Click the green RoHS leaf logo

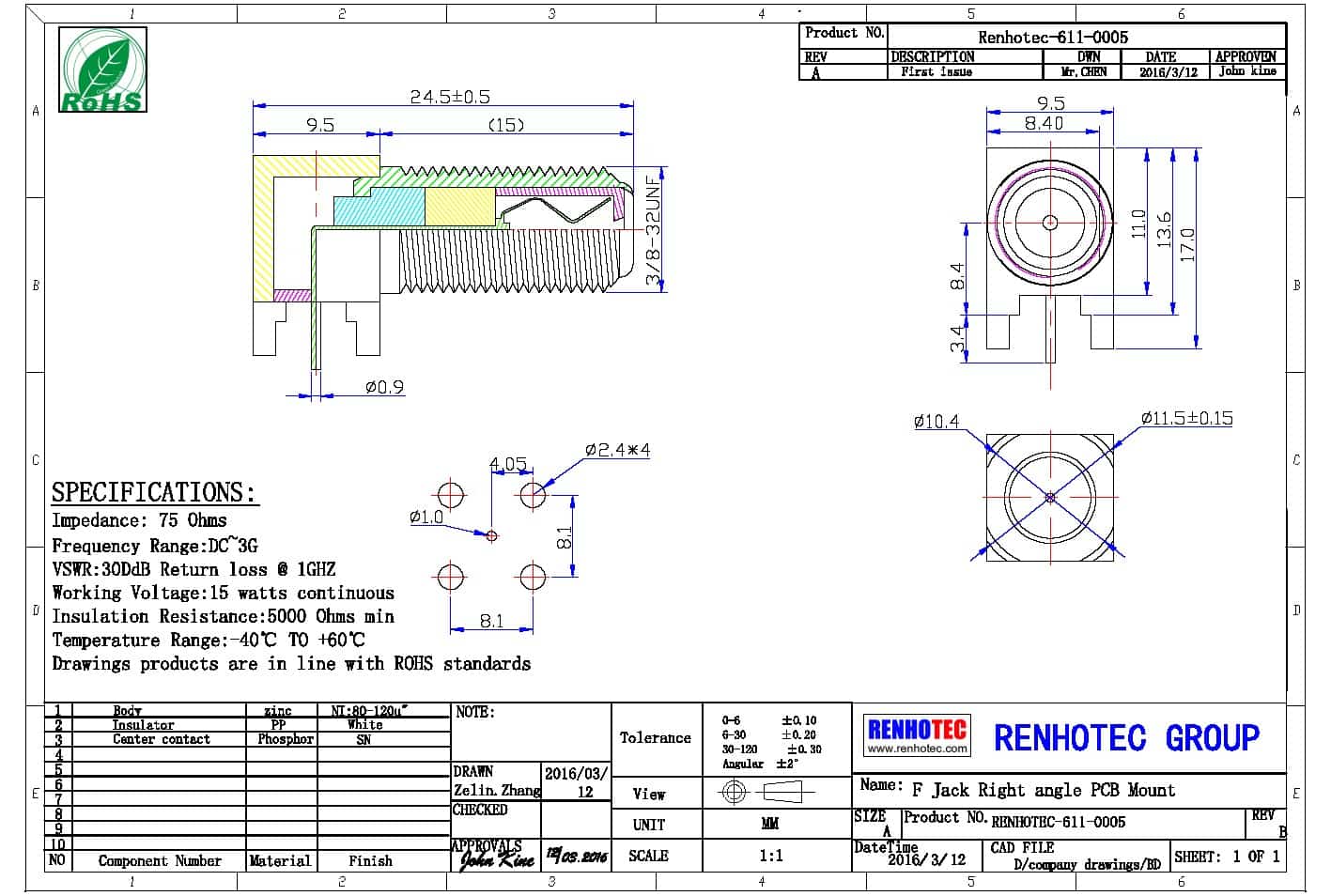(102, 70)
